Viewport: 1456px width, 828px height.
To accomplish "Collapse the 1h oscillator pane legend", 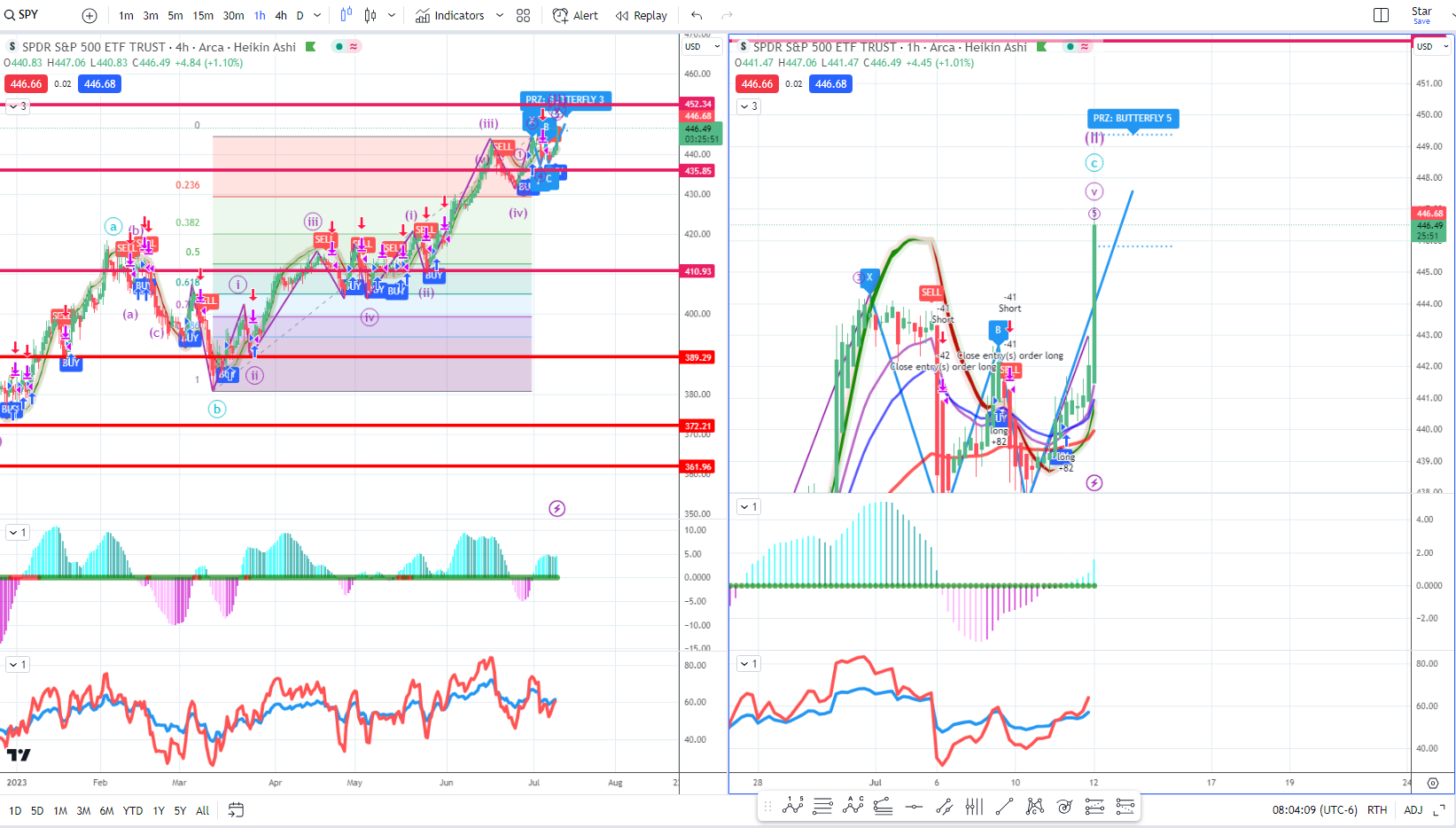I will tap(749, 664).
